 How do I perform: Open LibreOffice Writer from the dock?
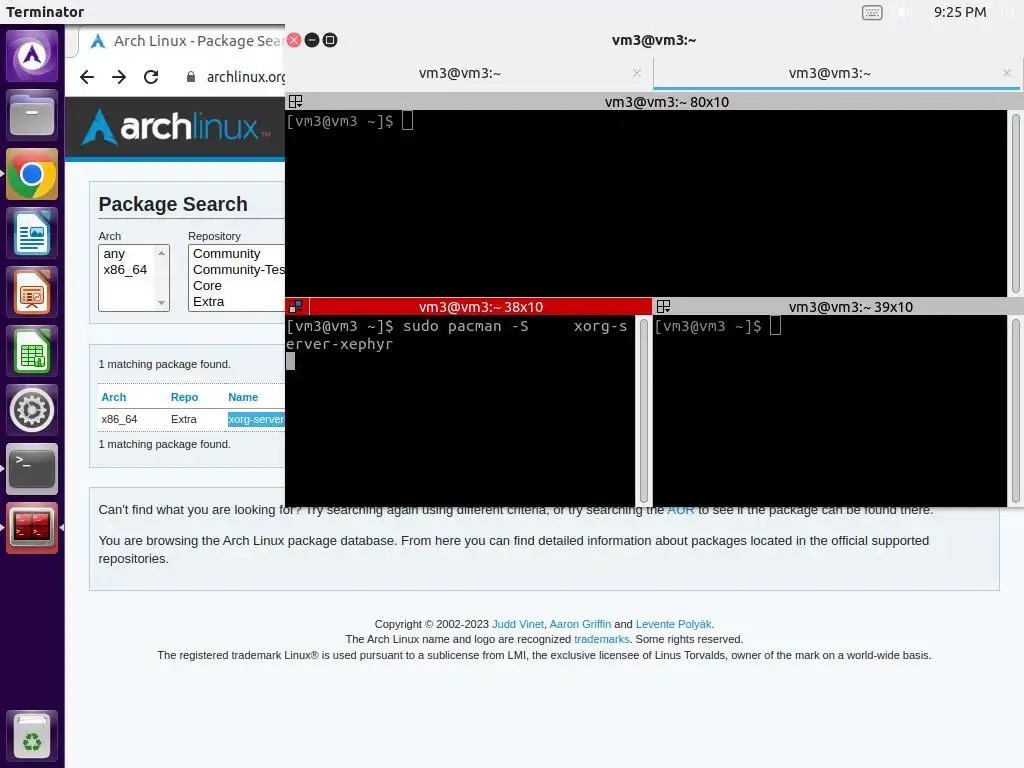(x=32, y=233)
